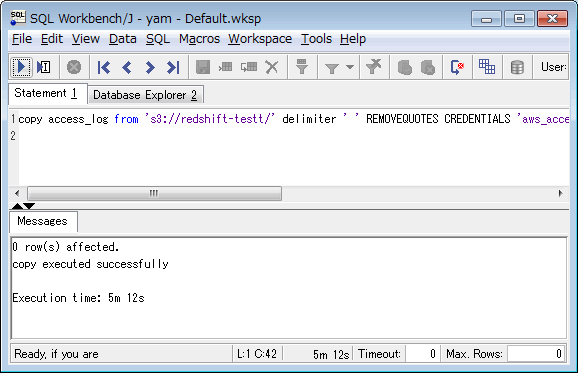Screen dimensions: 578x373
Task: Maximize the SQL Workbench/J window
Action: [x=519, y=19]
